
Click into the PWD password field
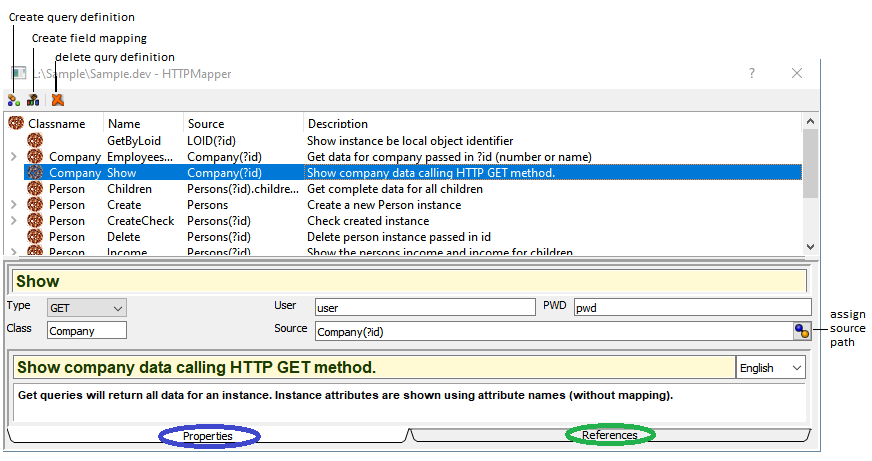click(691, 307)
